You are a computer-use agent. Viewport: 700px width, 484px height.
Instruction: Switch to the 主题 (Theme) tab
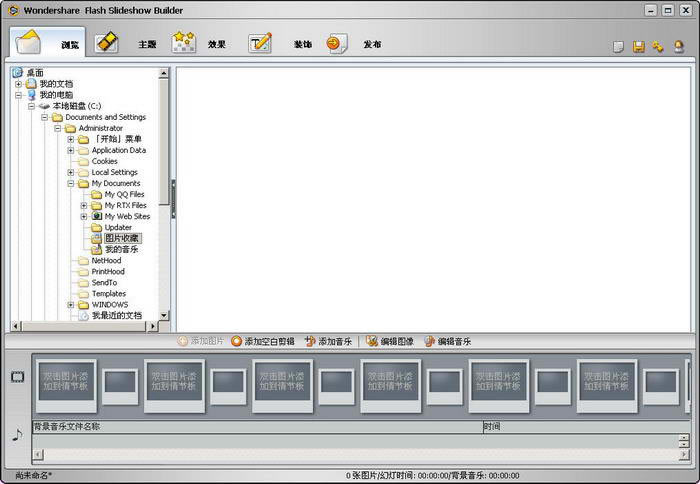coord(125,43)
